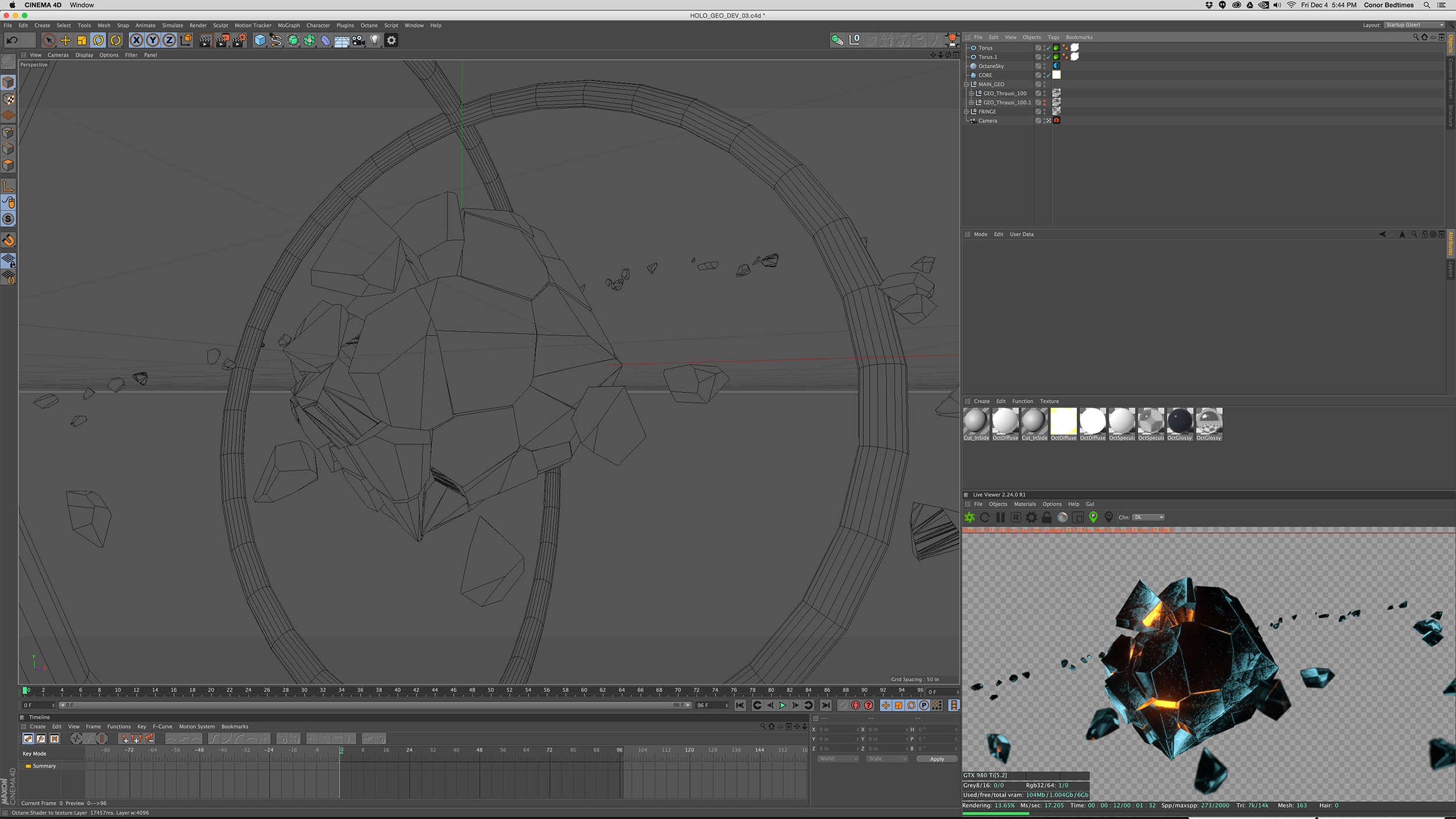Click the Live Viewer render icon

tap(969, 517)
